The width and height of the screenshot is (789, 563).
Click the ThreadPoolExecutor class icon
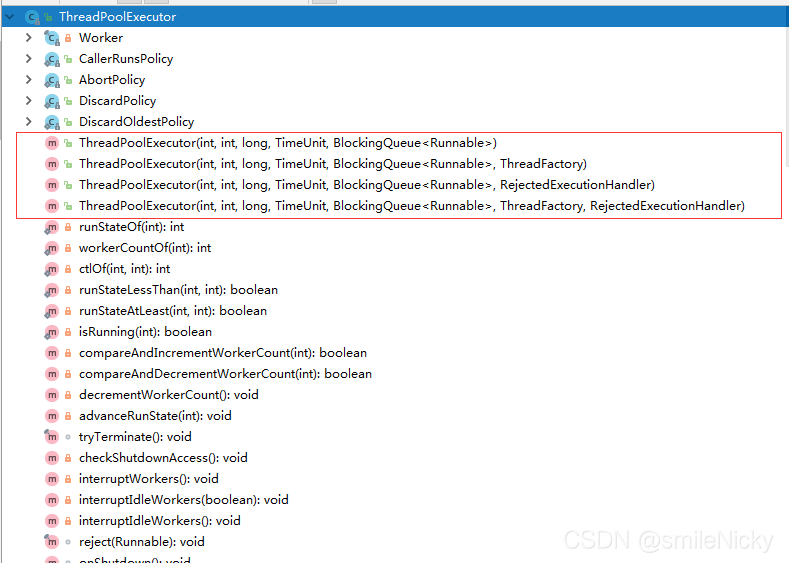[x=32, y=17]
